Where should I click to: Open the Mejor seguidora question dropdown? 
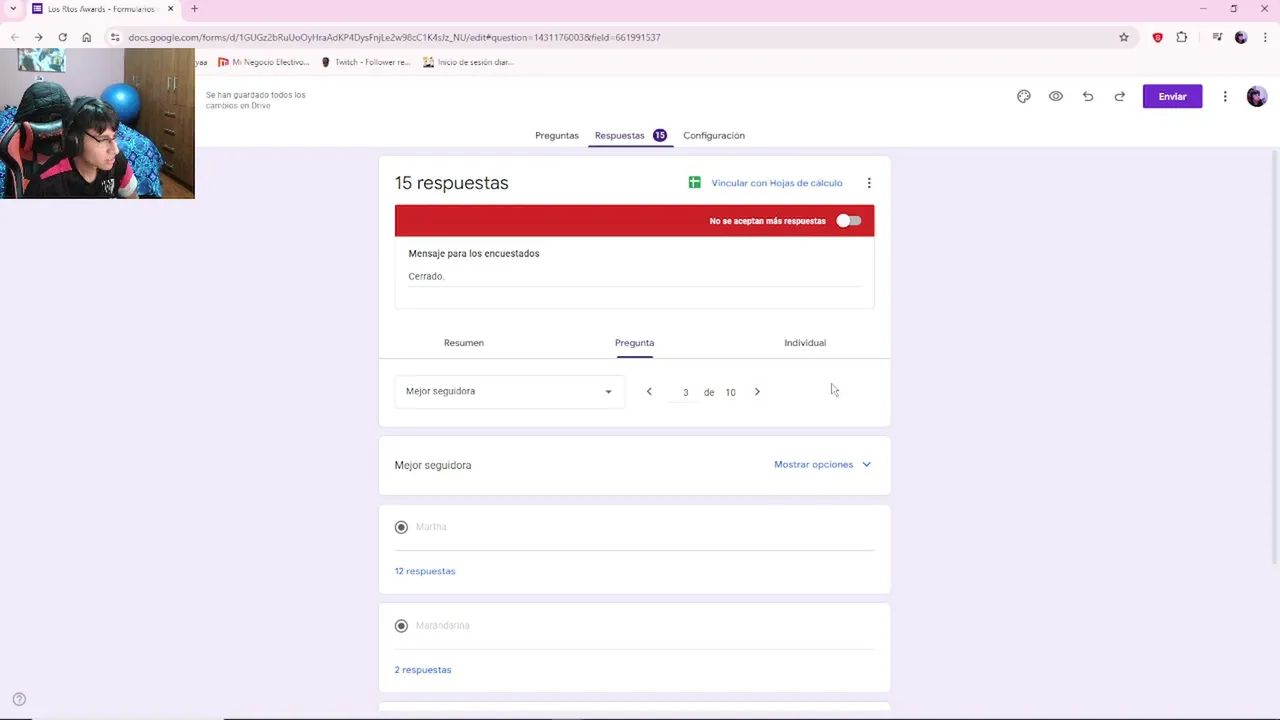coord(509,391)
